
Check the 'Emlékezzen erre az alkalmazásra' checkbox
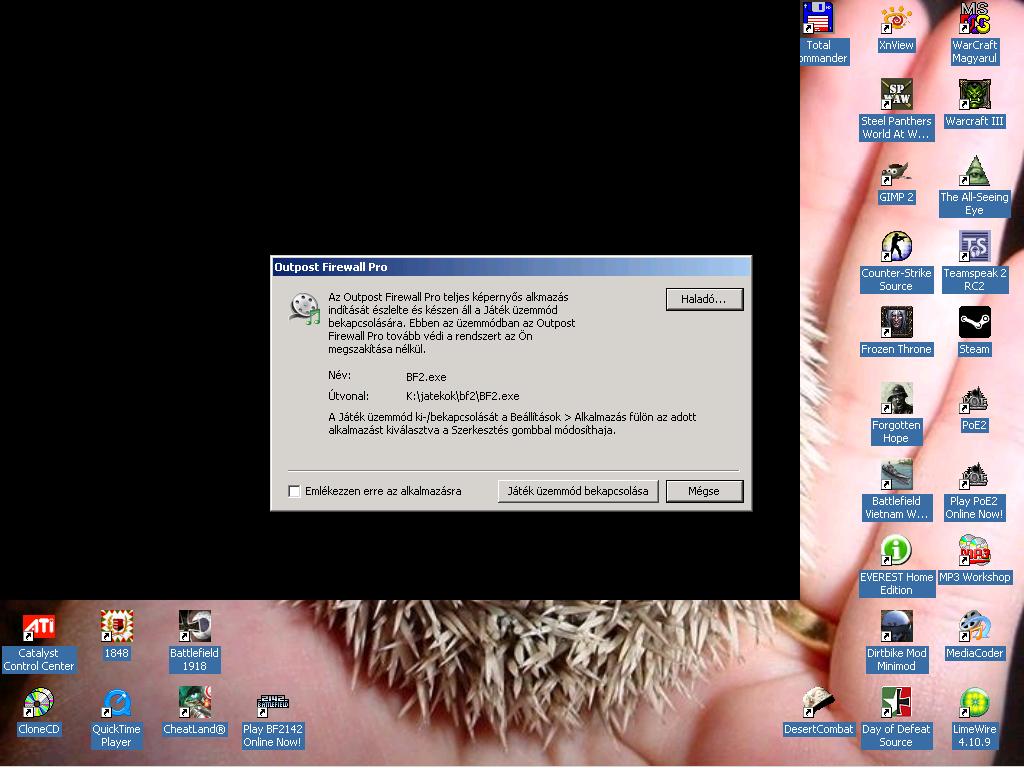[x=294, y=491]
